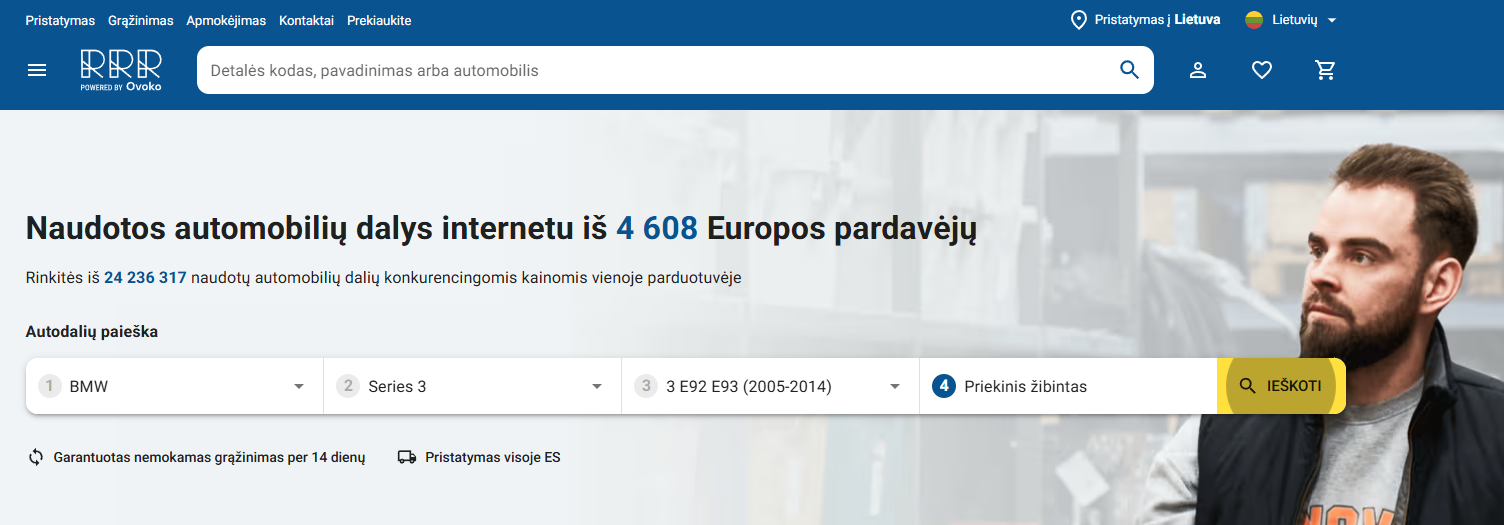Click the delivery location pin icon
Screen dimensions: 1504x525
point(1079,20)
